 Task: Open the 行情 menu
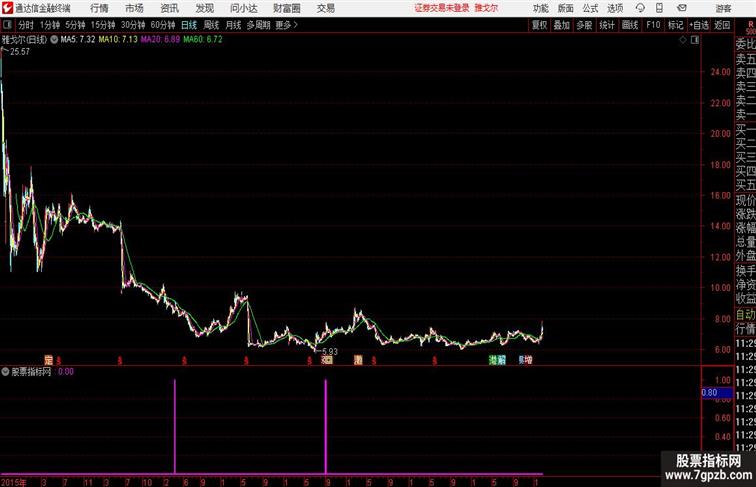(99, 8)
